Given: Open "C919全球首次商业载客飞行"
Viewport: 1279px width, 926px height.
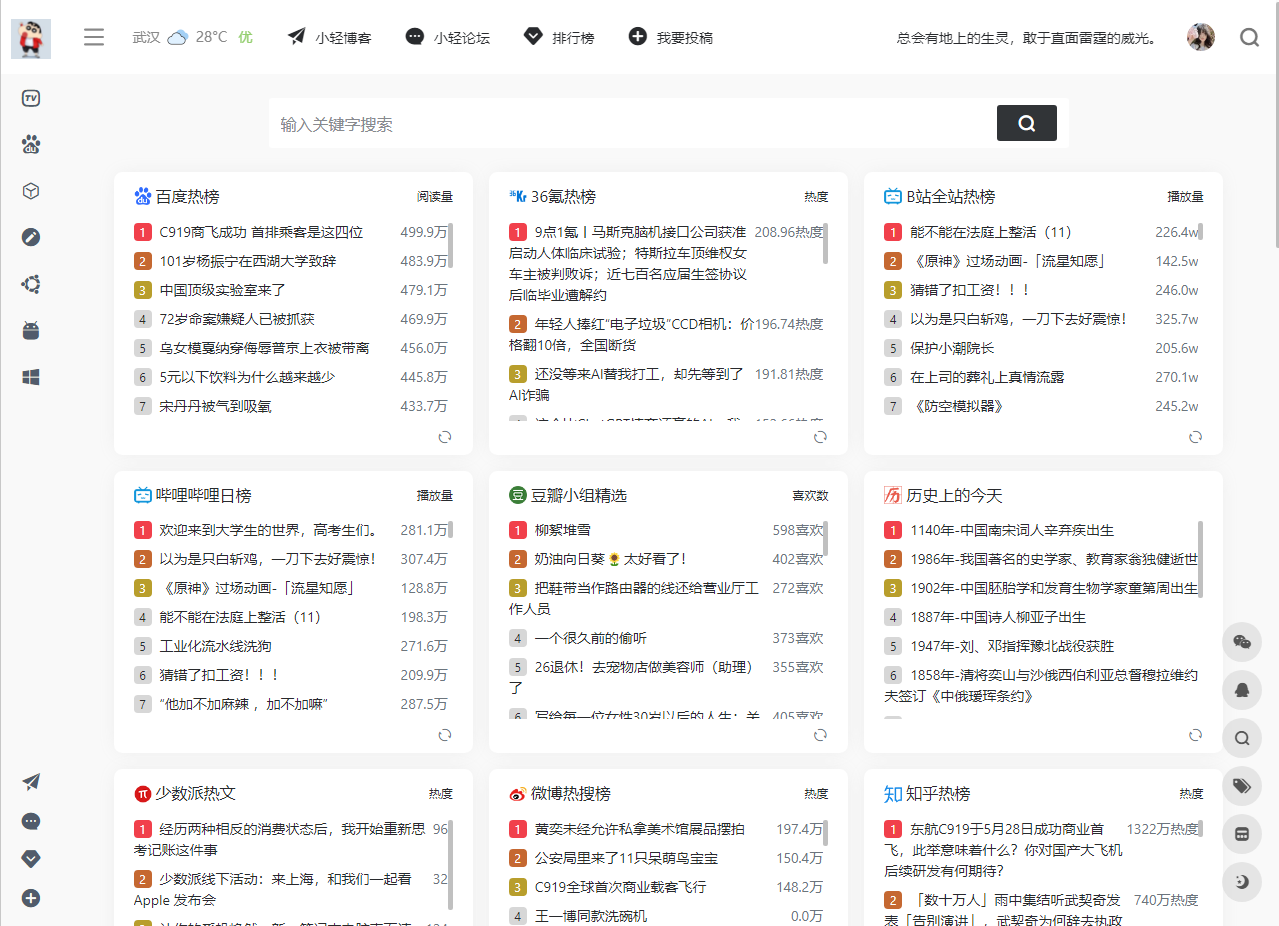Looking at the screenshot, I should [x=620, y=887].
